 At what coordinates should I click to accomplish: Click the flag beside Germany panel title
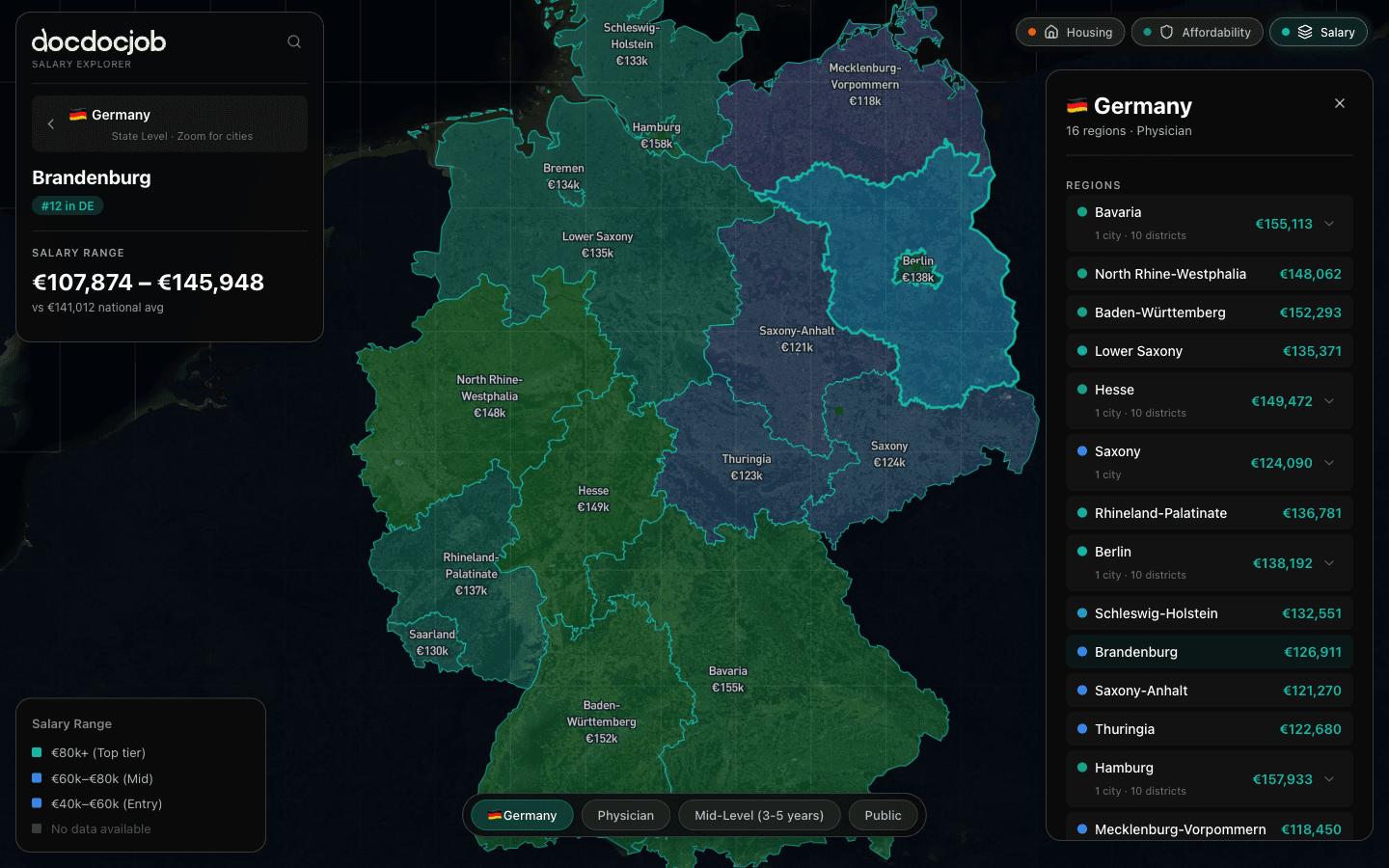tap(1076, 106)
